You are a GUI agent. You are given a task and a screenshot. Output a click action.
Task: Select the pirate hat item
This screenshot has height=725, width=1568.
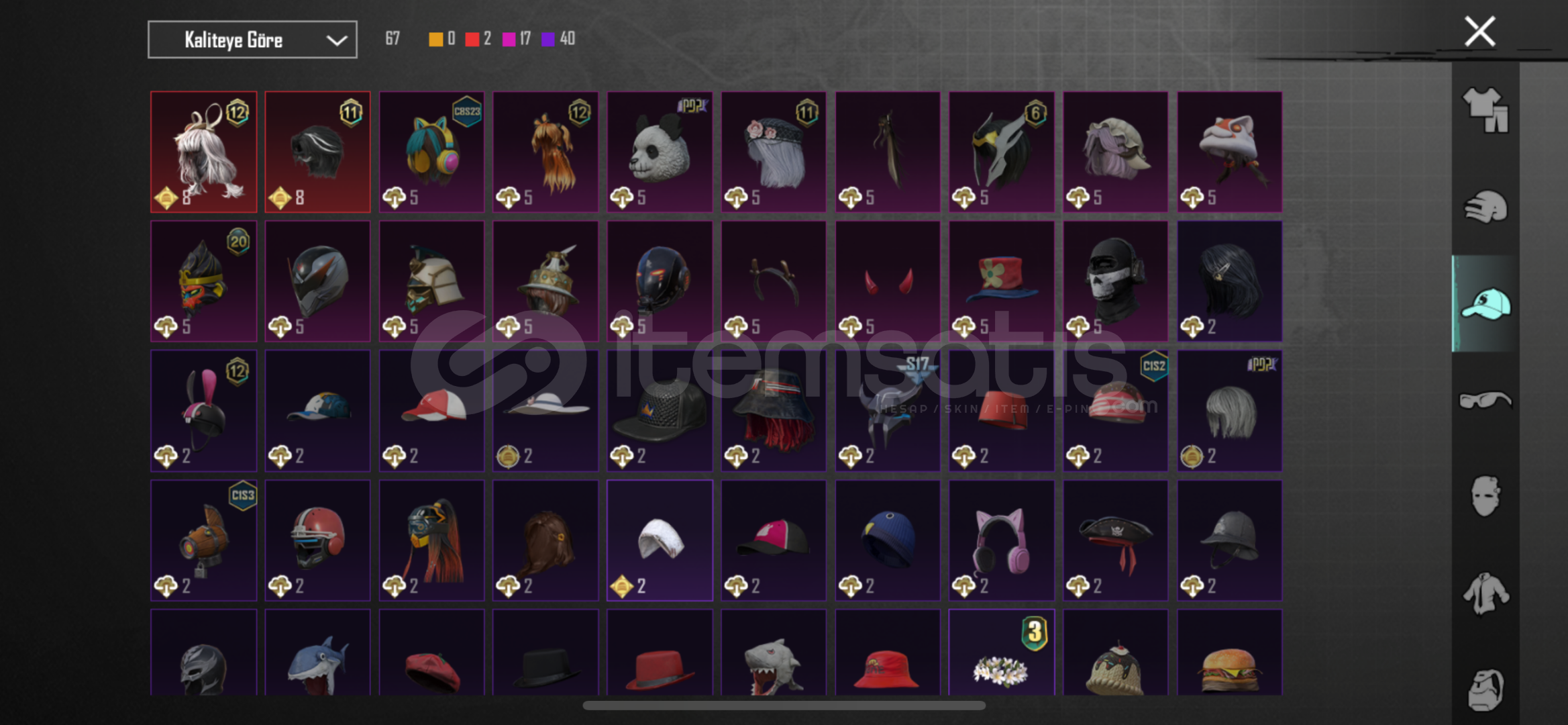pos(1115,540)
